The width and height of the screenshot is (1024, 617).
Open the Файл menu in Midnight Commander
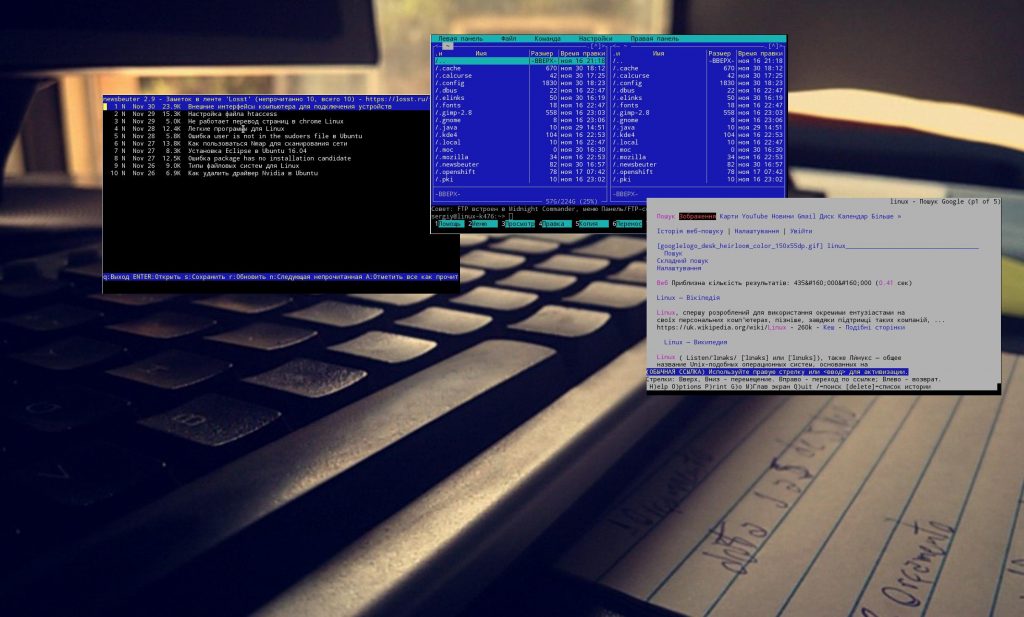[x=508, y=36]
